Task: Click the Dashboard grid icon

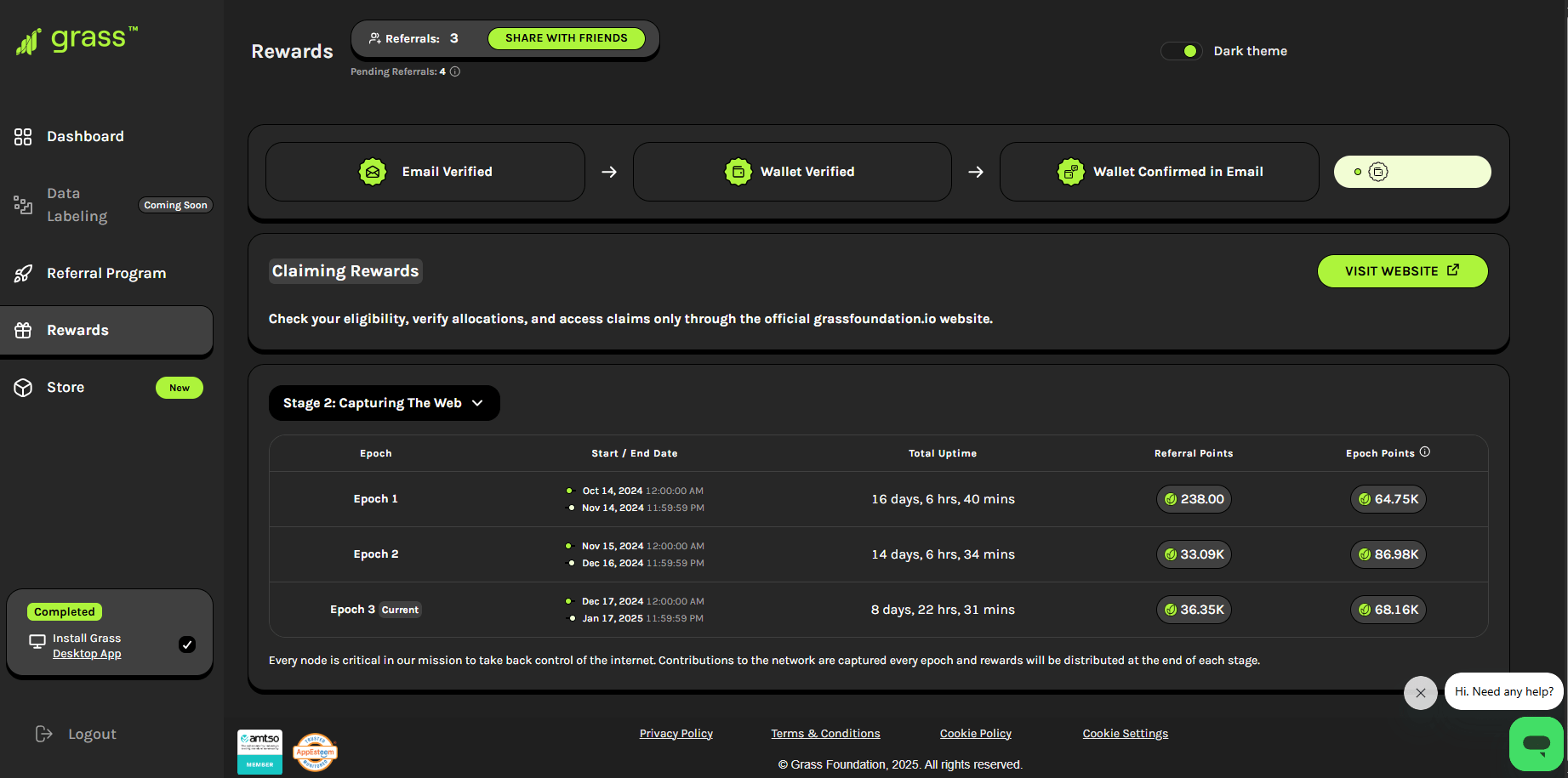Action: coord(23,137)
